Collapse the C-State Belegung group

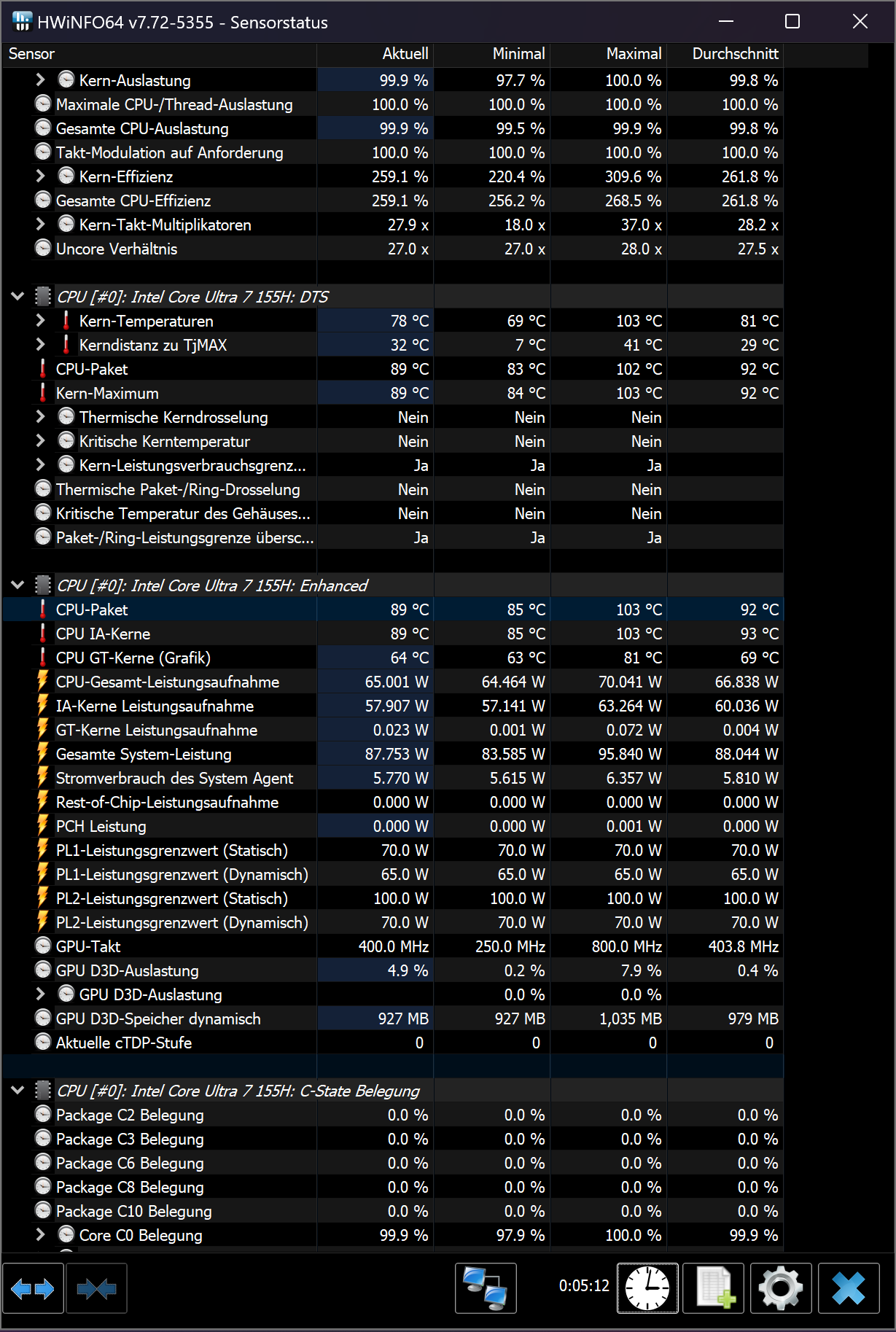pyautogui.click(x=18, y=1091)
